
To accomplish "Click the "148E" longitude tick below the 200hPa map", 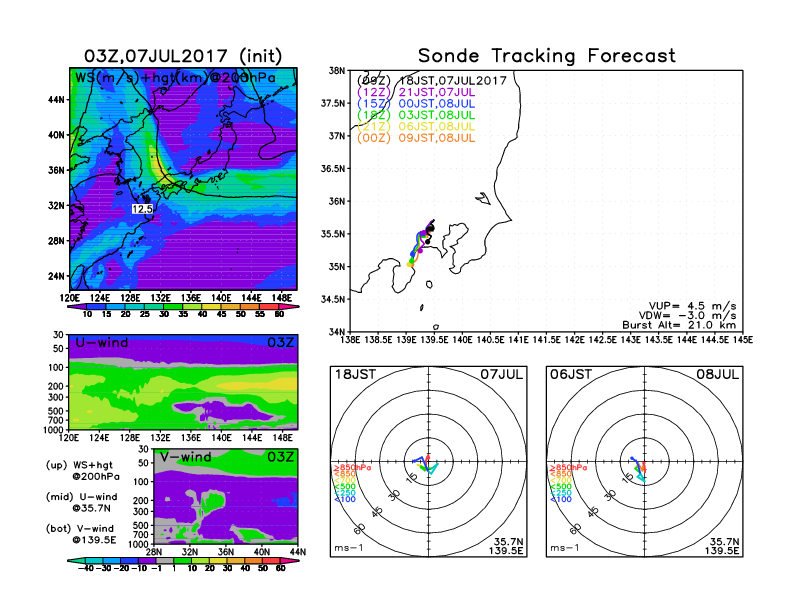I will click(282, 298).
